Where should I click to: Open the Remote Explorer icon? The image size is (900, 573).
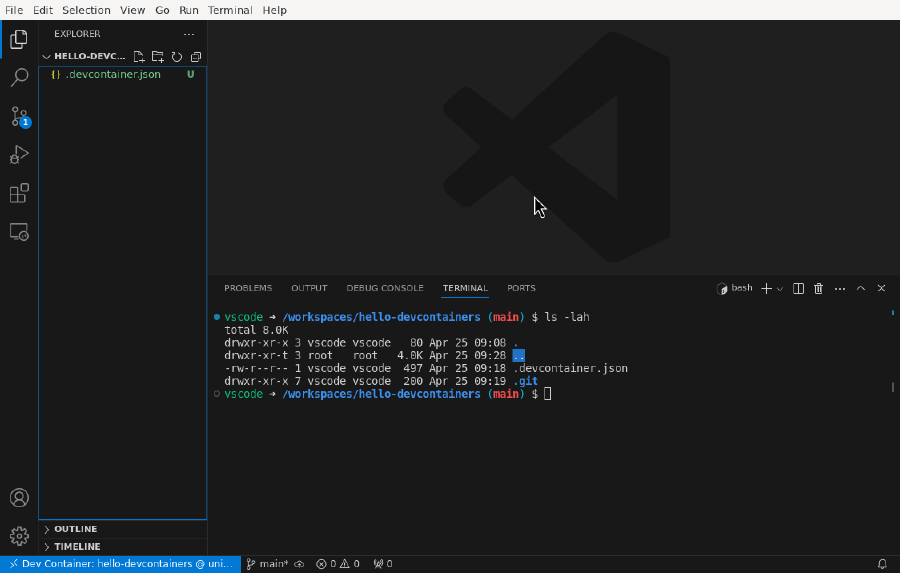point(19,232)
